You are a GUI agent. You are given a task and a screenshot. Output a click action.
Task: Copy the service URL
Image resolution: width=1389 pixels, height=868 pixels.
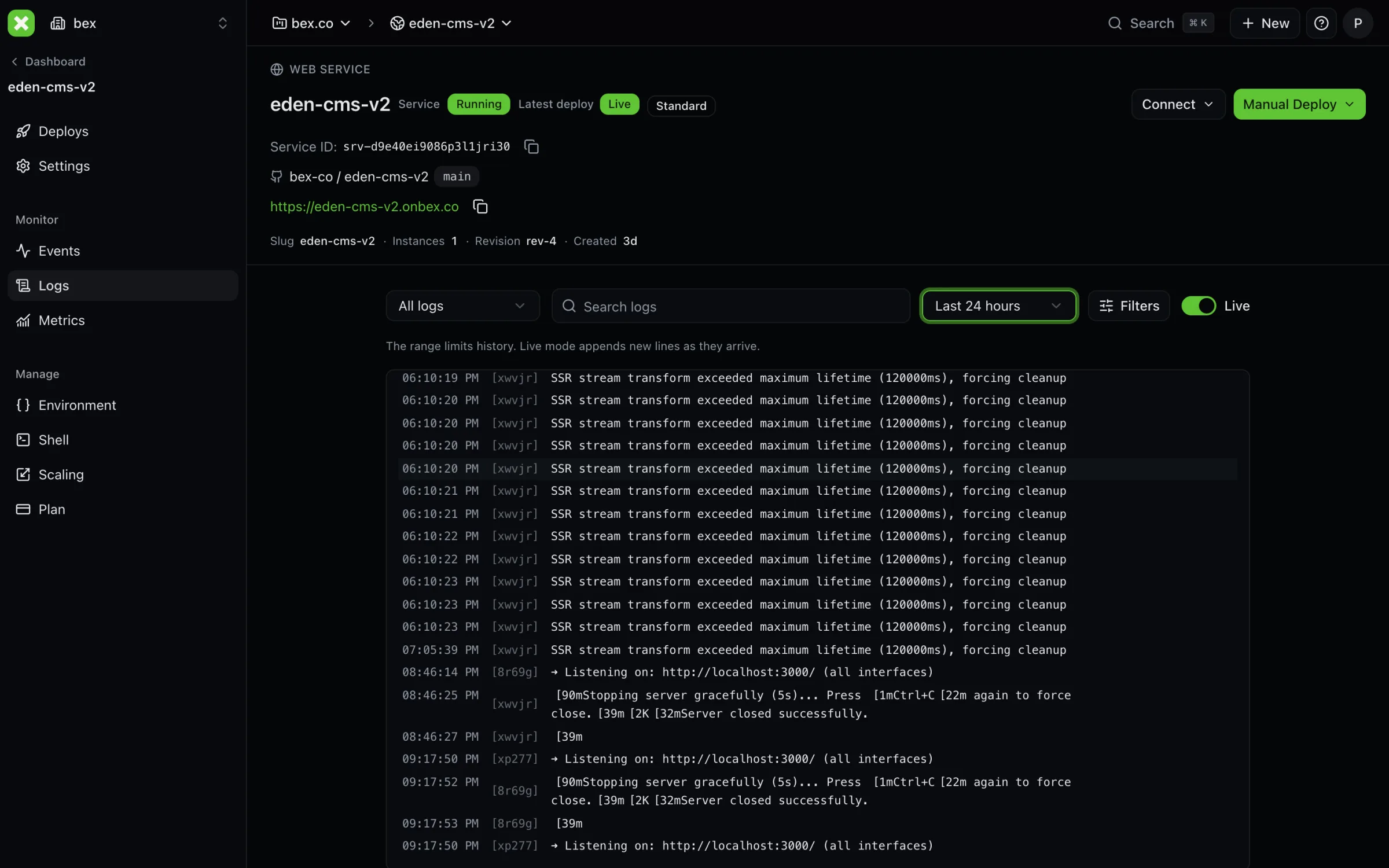click(x=480, y=207)
